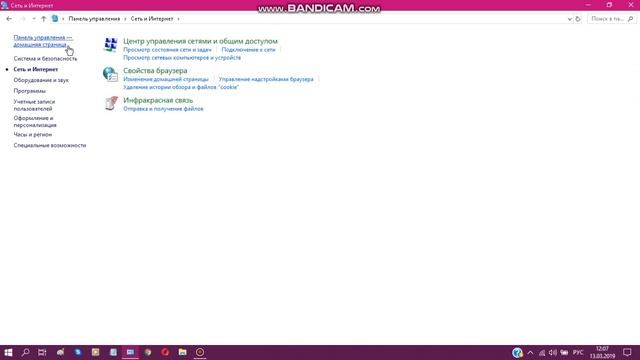Show hidden system tray icons
This screenshot has width=640, height=360.
530,353
